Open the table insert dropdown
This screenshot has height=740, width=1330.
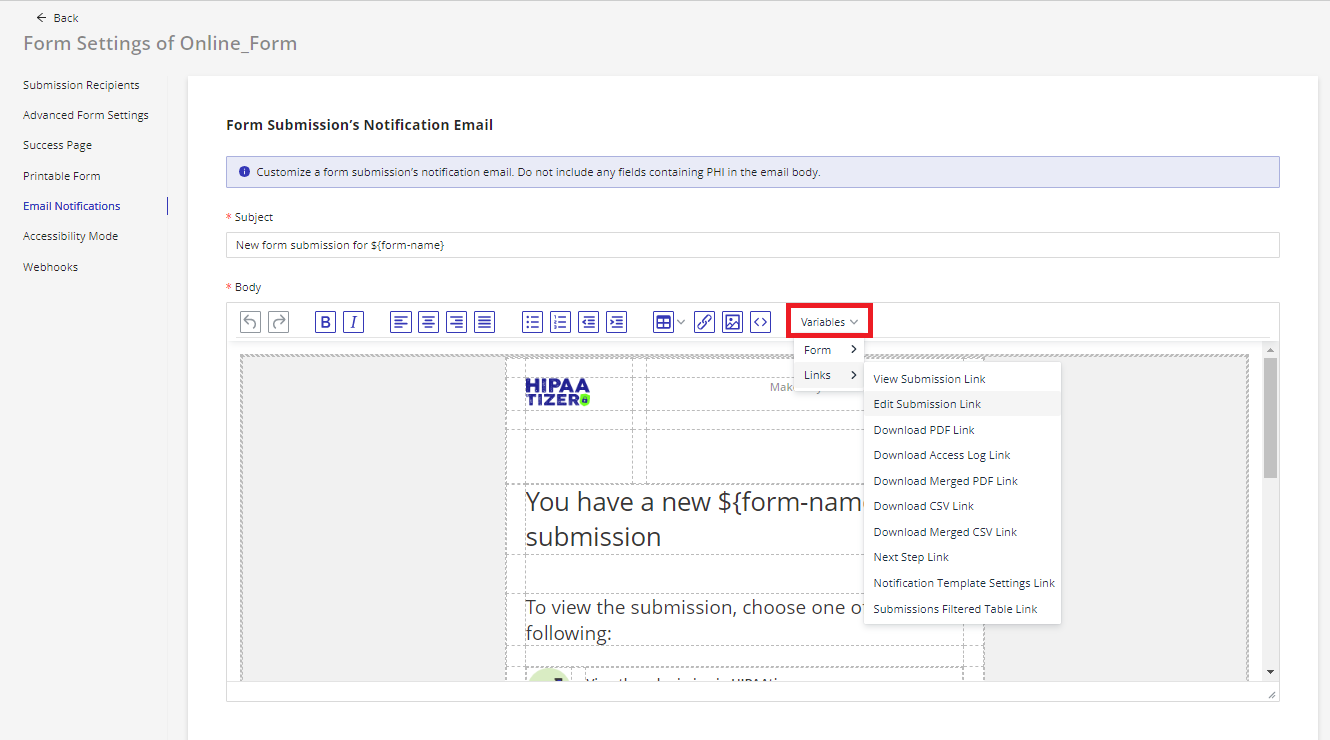click(669, 322)
